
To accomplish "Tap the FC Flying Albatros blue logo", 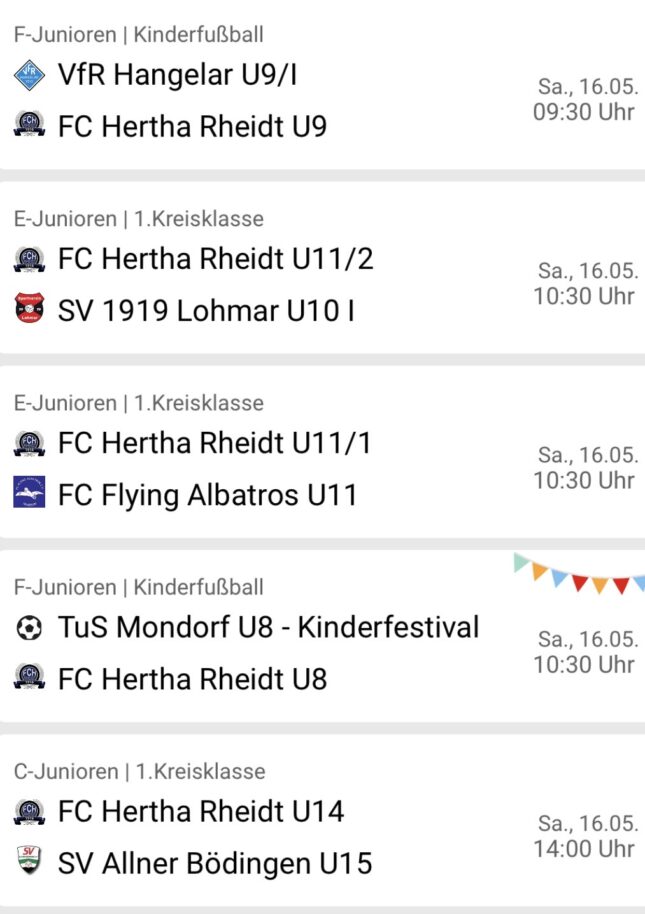I will click(29, 493).
